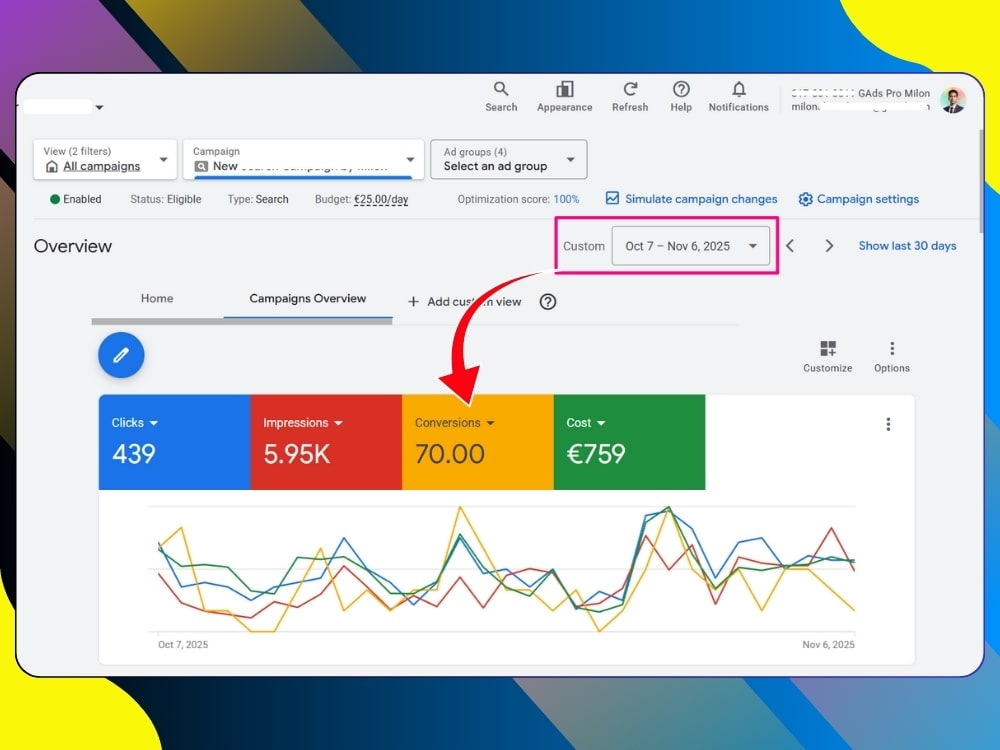
Task: Go to the next date range
Action: point(829,246)
